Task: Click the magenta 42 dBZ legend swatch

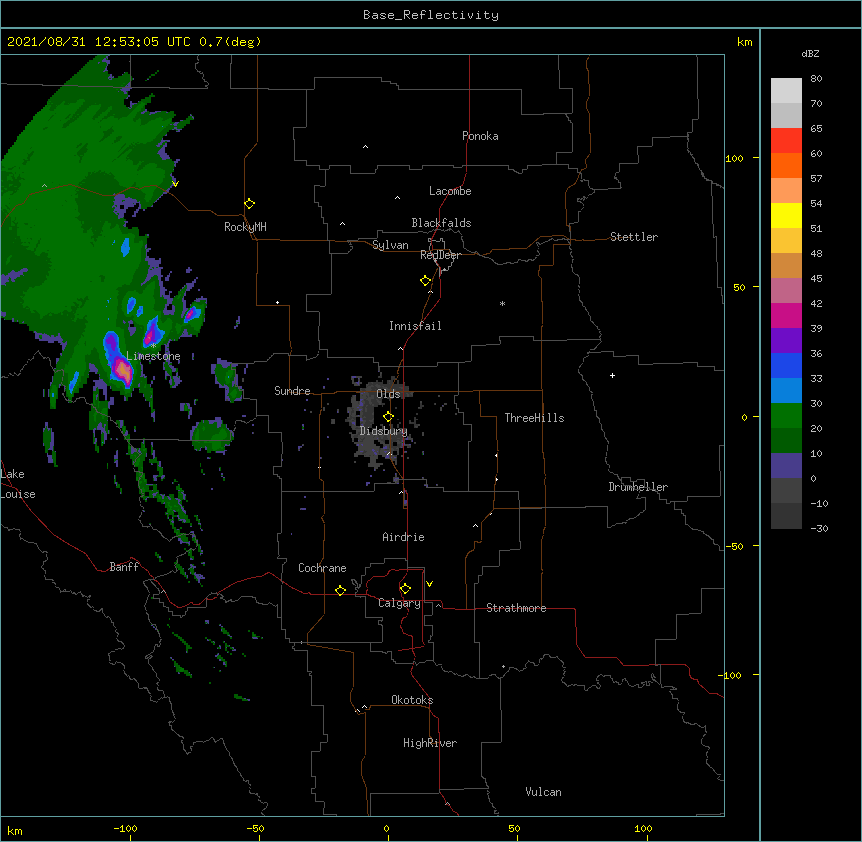Action: click(x=786, y=315)
